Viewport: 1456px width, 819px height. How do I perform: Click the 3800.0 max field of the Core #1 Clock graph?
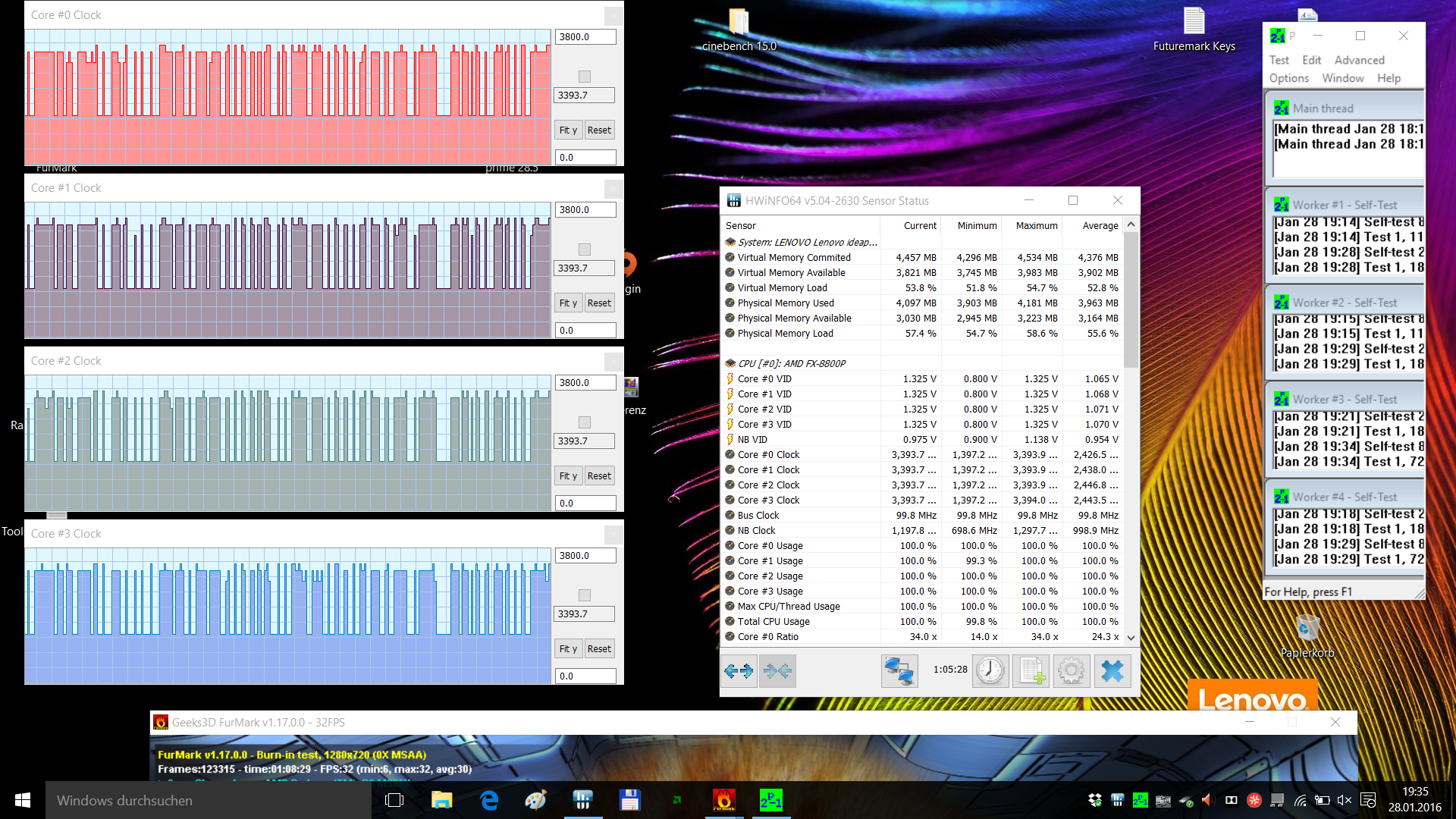pyautogui.click(x=585, y=210)
